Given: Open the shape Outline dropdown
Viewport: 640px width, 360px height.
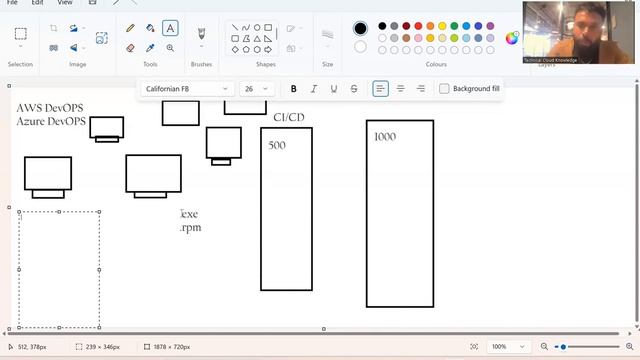Looking at the screenshot, I should (294, 28).
